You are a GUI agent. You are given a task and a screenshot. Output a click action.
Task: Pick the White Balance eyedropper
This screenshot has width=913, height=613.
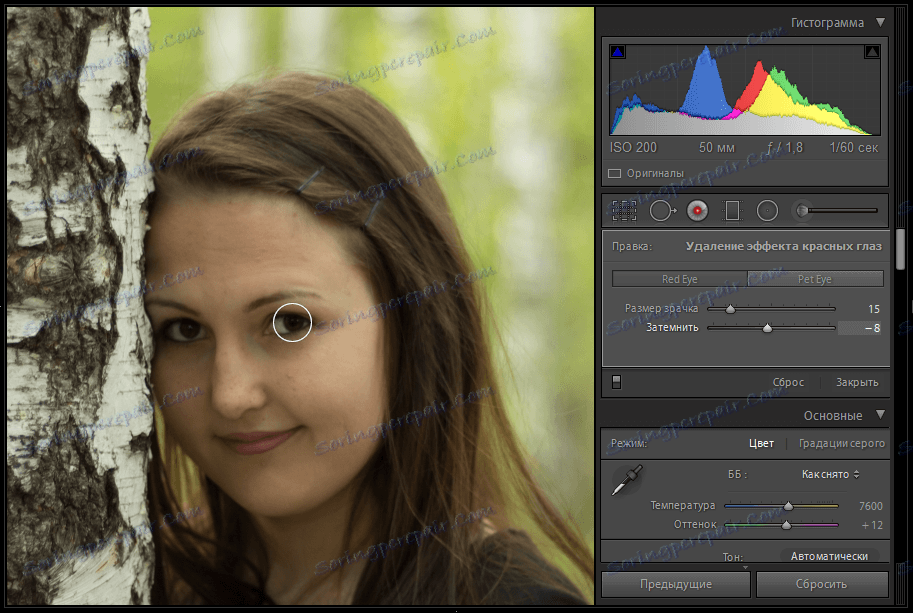[628, 478]
